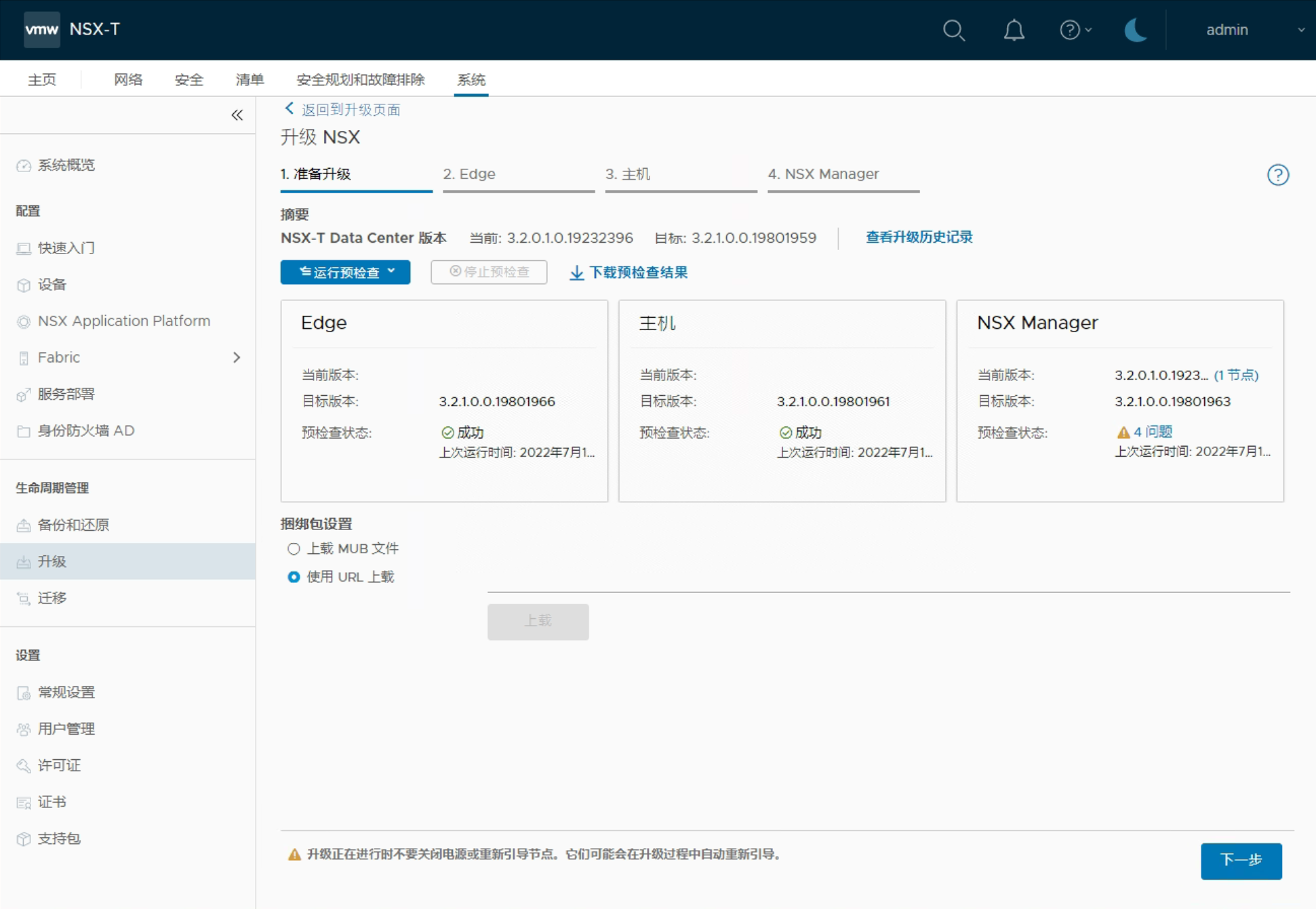Select the 上载 MUB 文件 radio option
This screenshot has width=1316, height=909.
294,548
